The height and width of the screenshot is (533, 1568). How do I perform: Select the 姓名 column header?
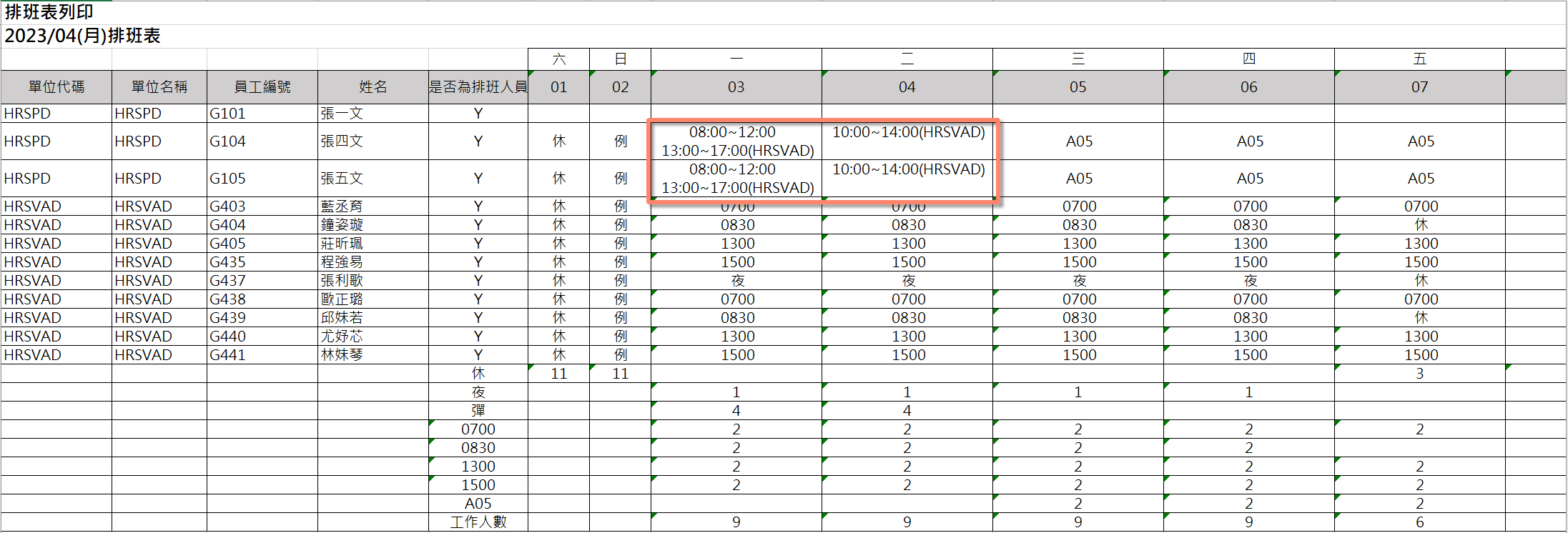click(x=373, y=87)
